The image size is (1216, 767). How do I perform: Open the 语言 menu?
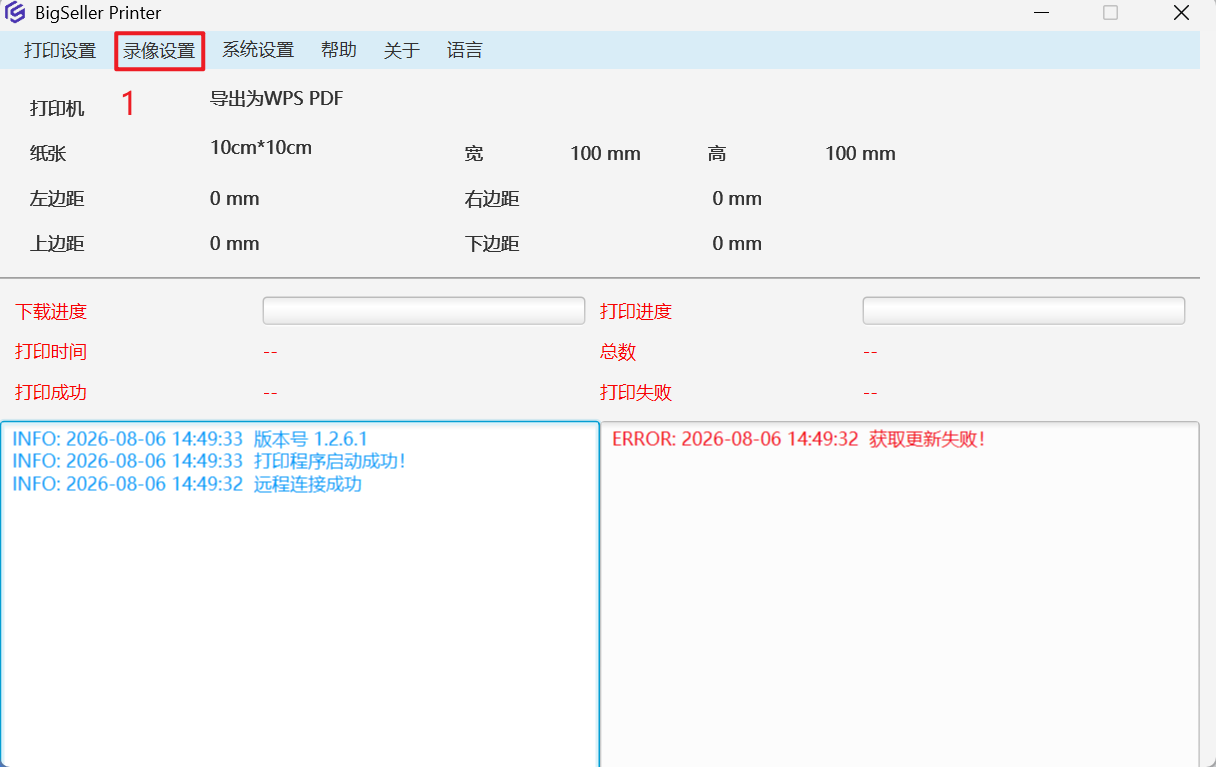[465, 50]
